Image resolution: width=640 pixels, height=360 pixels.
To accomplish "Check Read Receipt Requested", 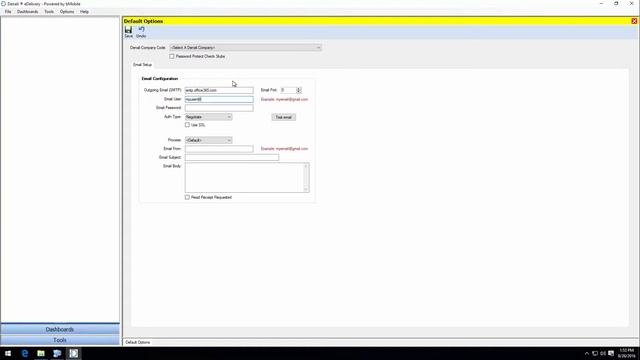I will [187, 197].
